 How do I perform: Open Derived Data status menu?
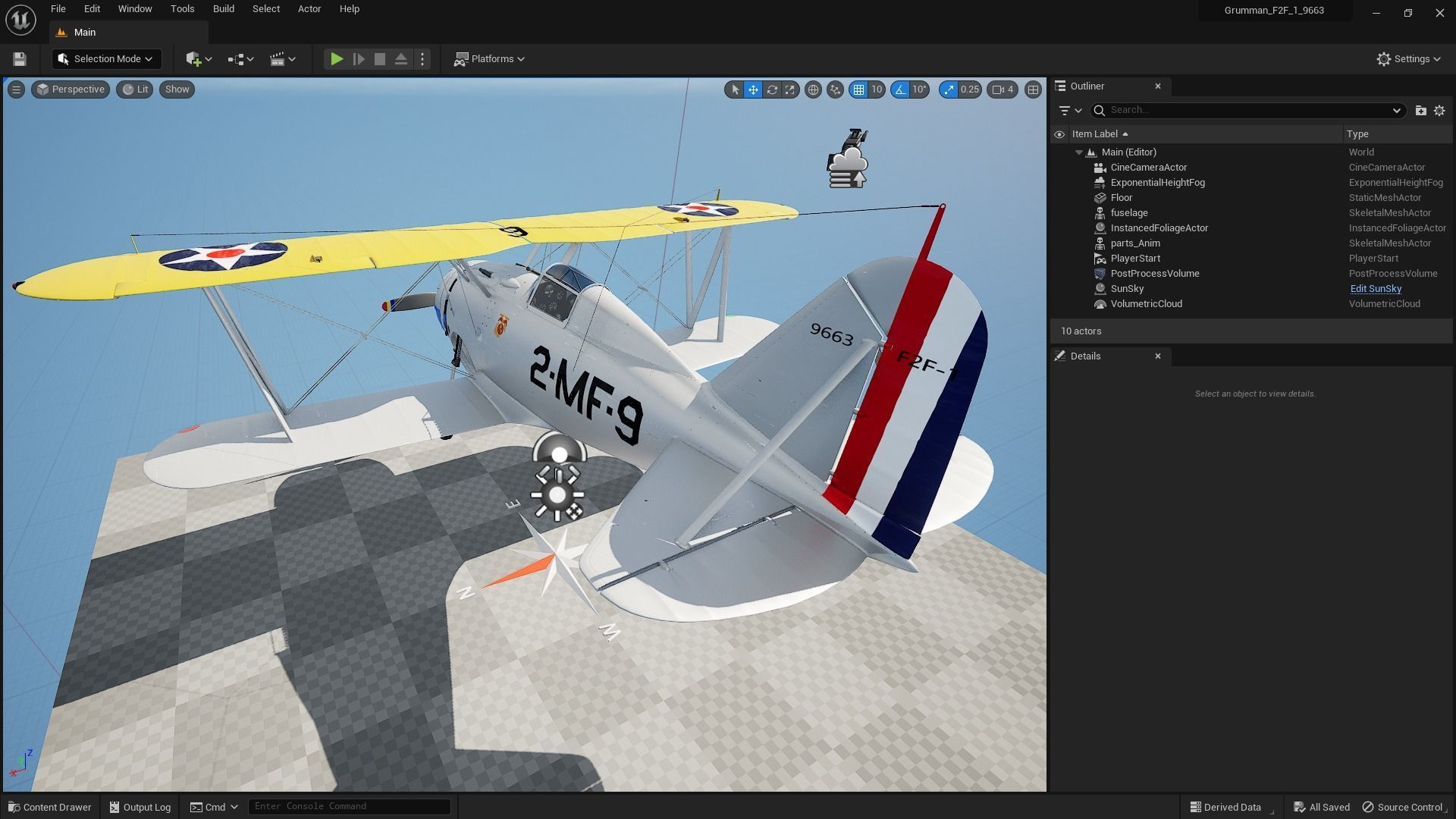(x=1225, y=807)
